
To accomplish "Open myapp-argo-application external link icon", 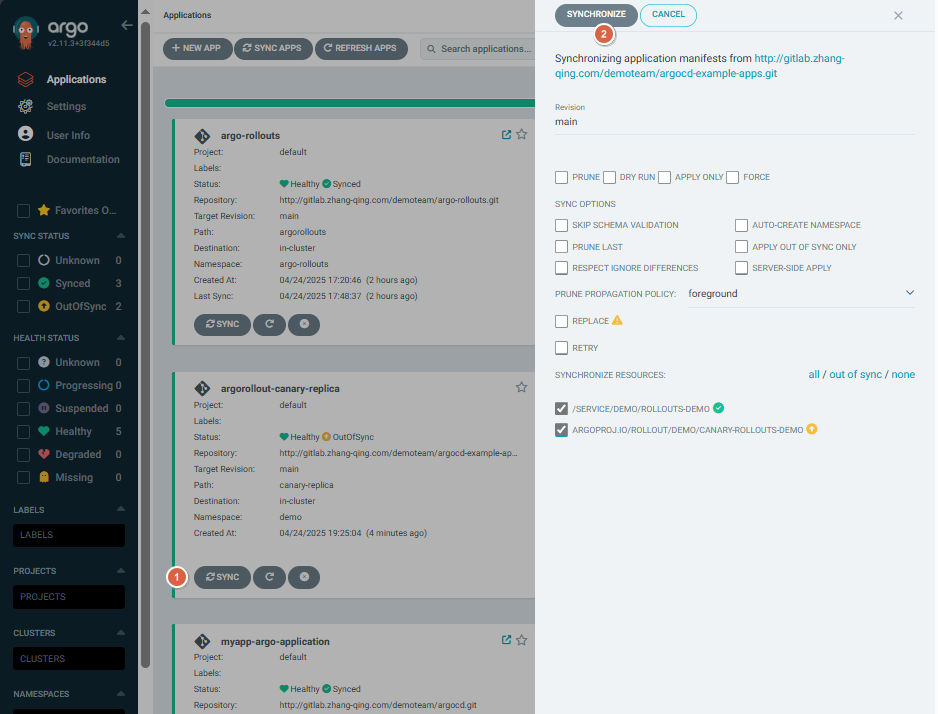I will pyautogui.click(x=506, y=640).
